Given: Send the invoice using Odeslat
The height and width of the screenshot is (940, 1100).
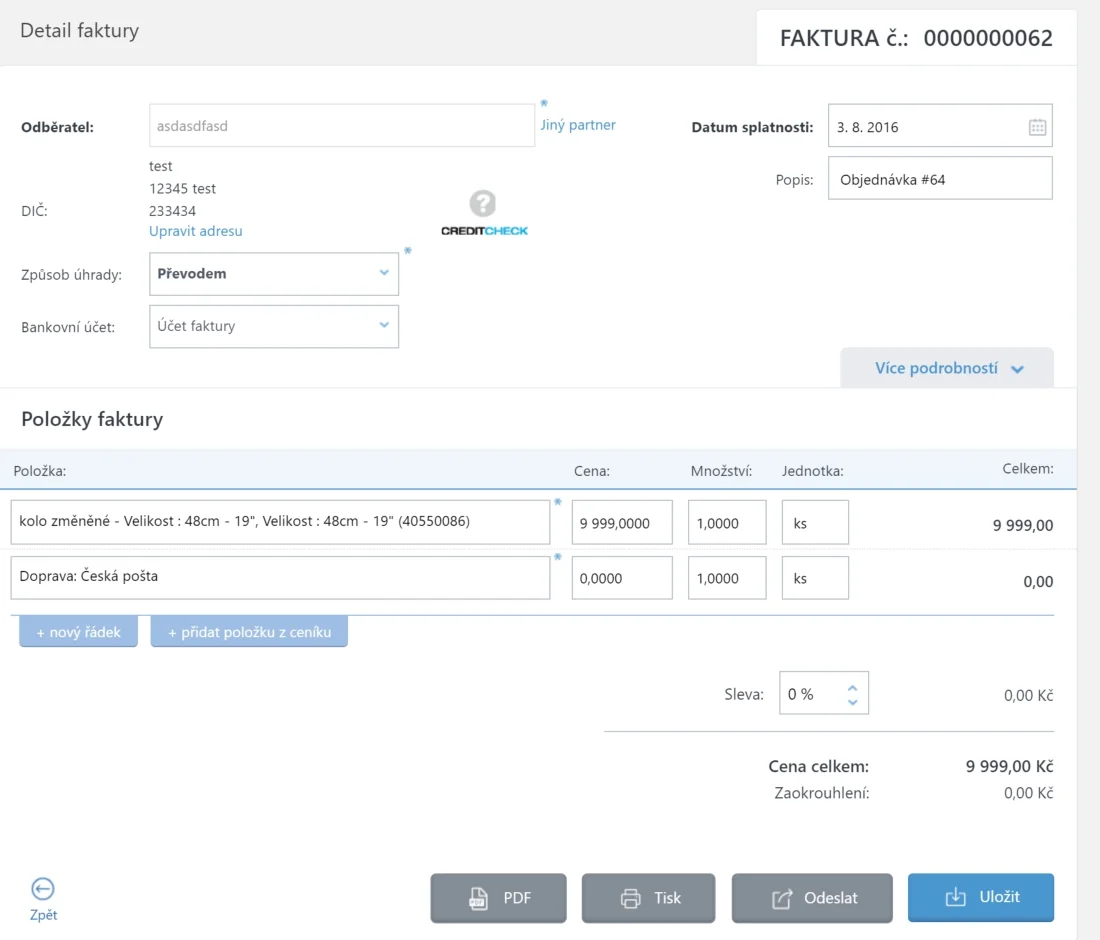Looking at the screenshot, I should (x=812, y=898).
